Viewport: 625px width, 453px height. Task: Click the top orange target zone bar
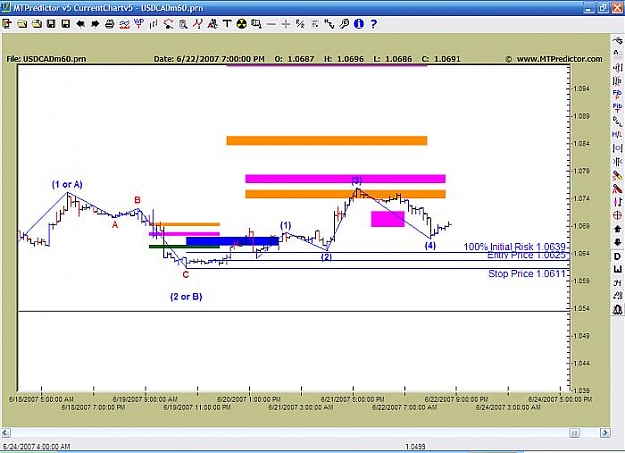327,140
